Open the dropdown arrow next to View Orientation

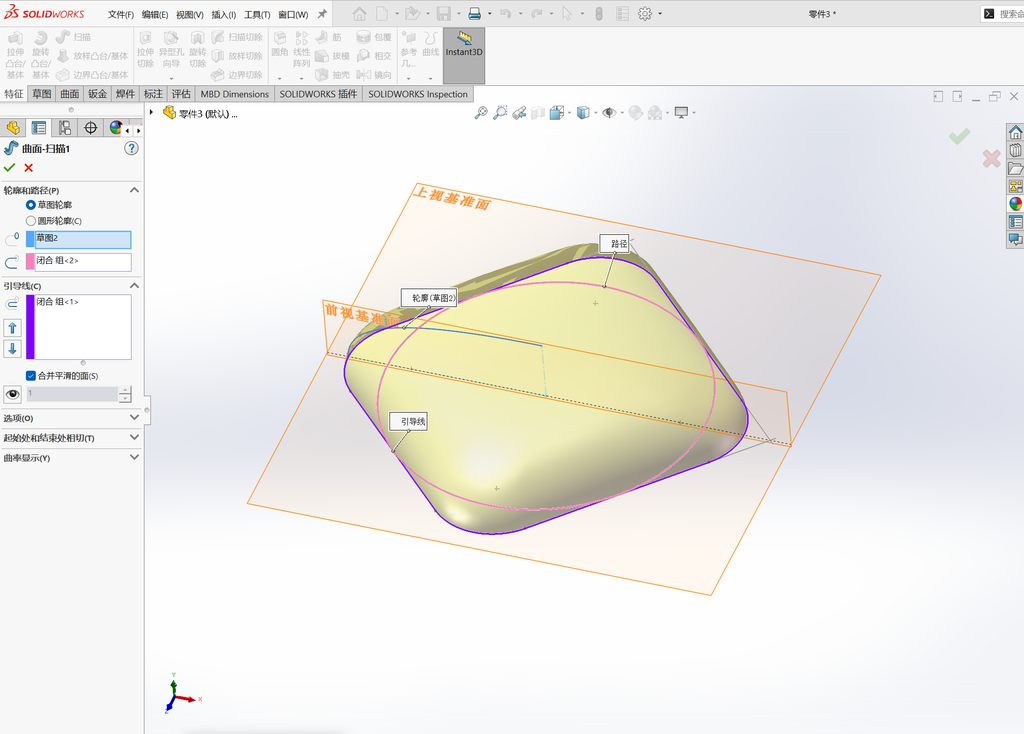click(x=569, y=113)
